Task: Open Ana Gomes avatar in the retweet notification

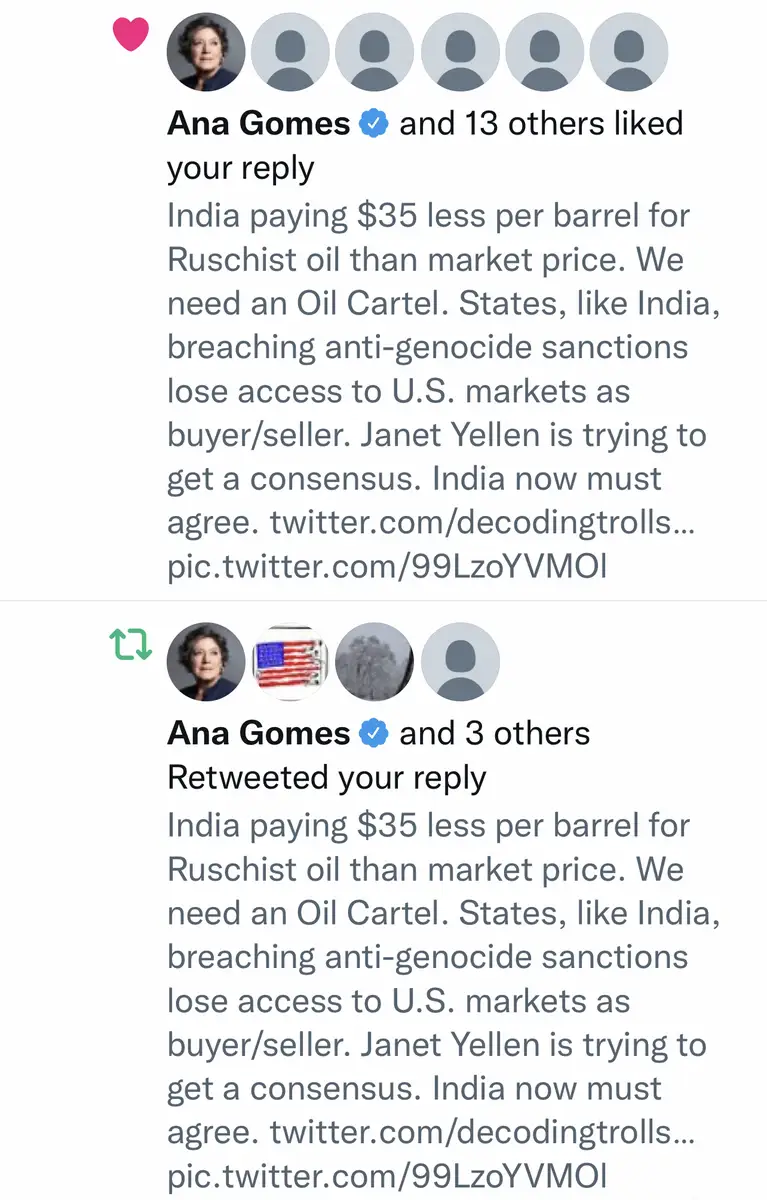Action: (205, 662)
